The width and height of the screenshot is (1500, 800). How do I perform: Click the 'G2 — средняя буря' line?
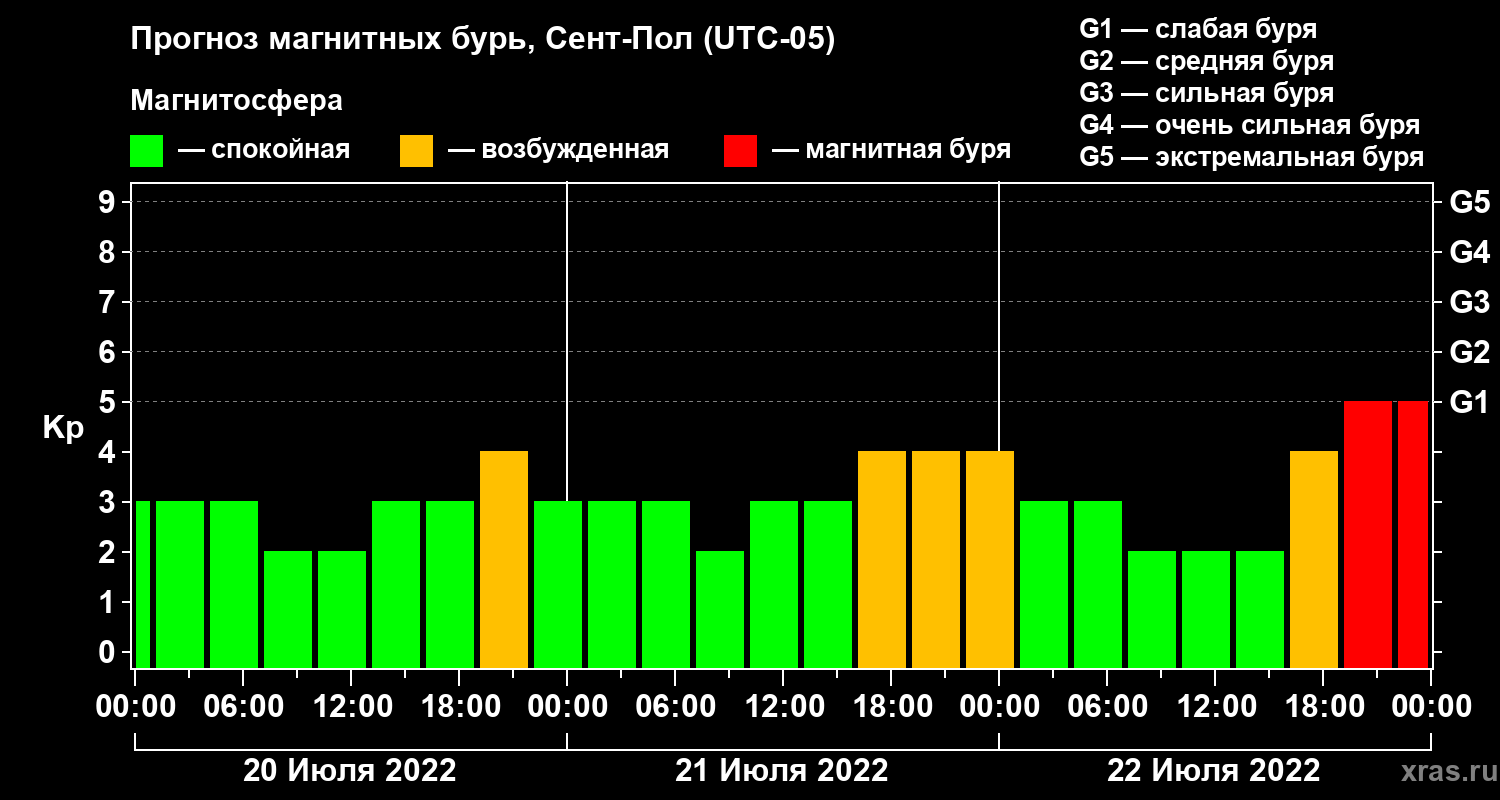[1206, 61]
